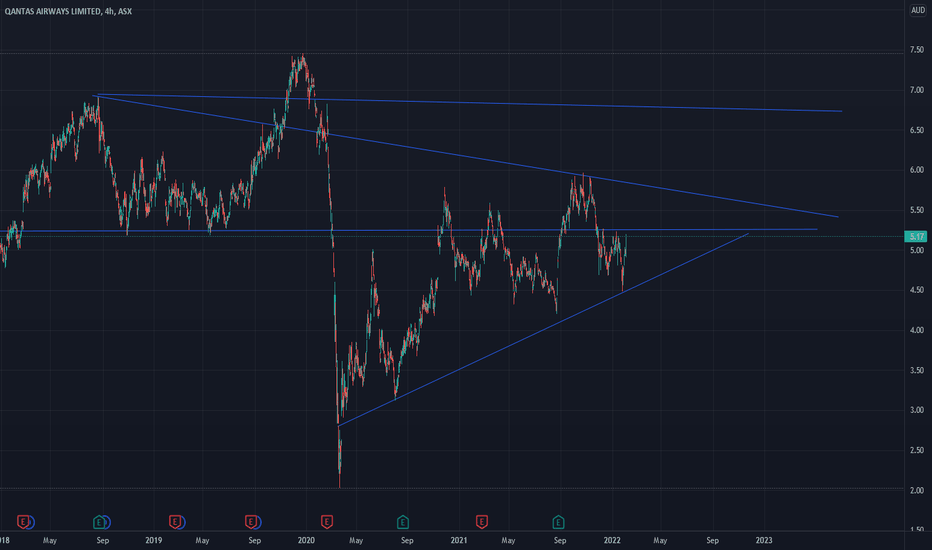Click the Sep label just before 2023
The image size is (932, 550).
(x=712, y=540)
